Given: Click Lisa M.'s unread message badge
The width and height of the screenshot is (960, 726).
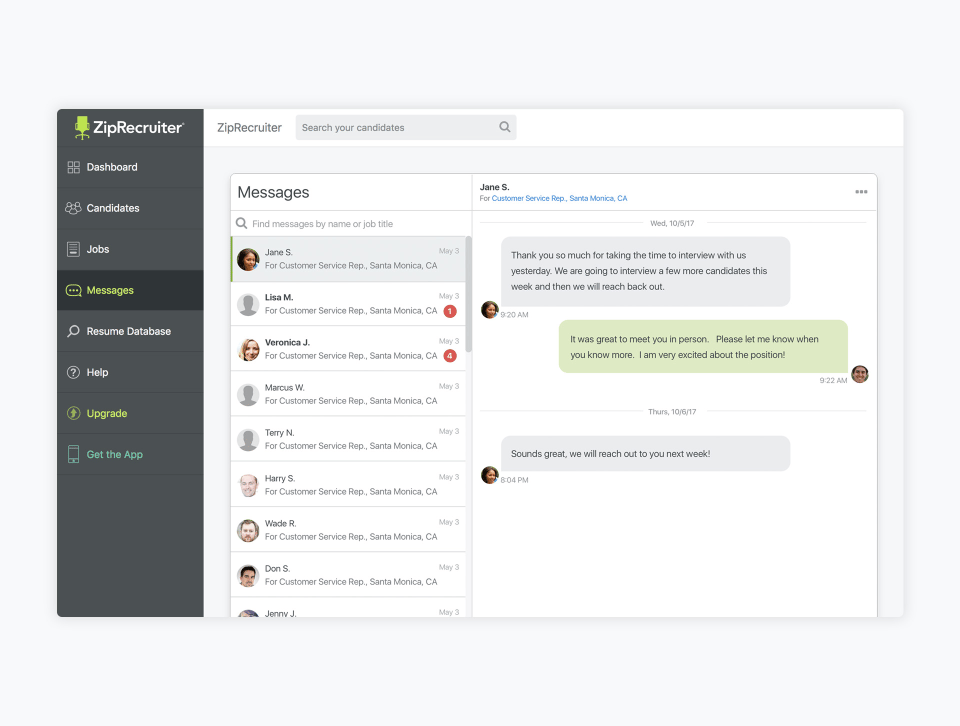Looking at the screenshot, I should pos(450,311).
